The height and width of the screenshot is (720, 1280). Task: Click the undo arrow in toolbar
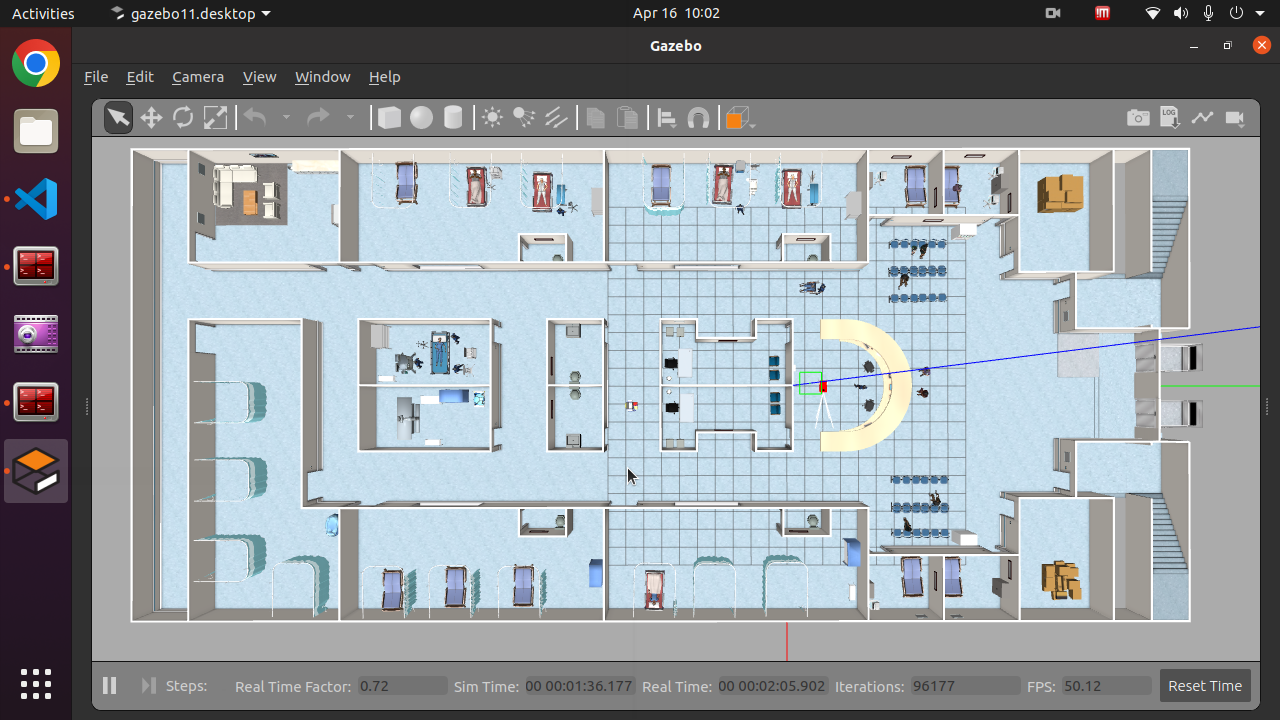pos(255,118)
